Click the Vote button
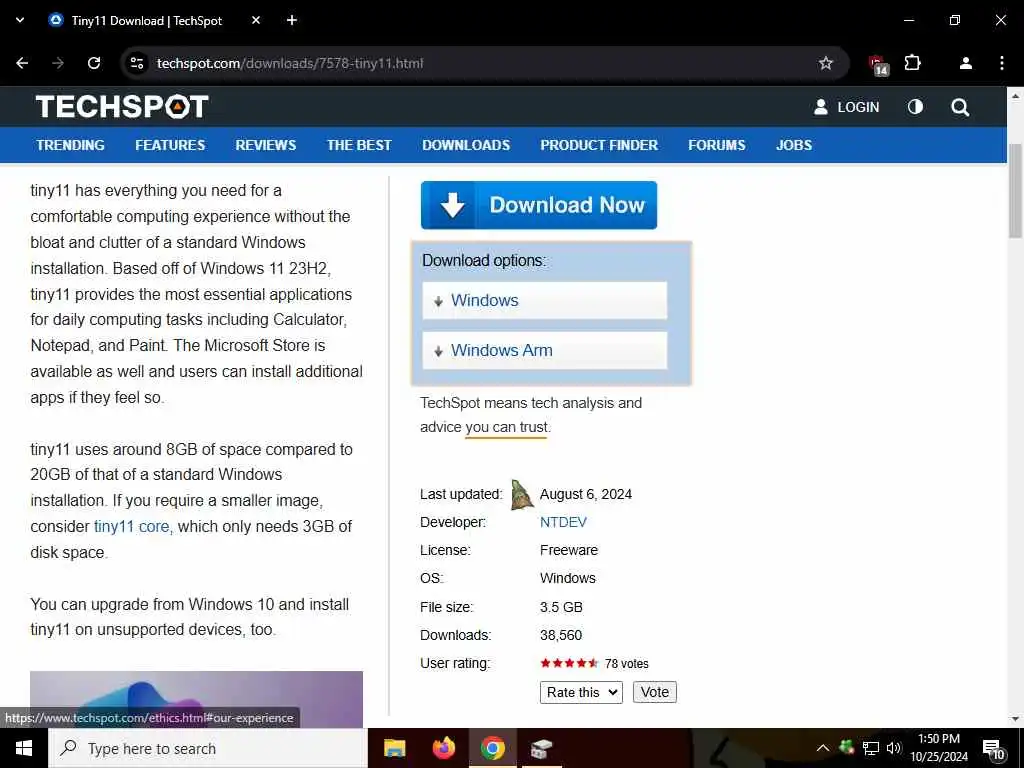Screen dimensions: 1024x768 click(x=654, y=692)
